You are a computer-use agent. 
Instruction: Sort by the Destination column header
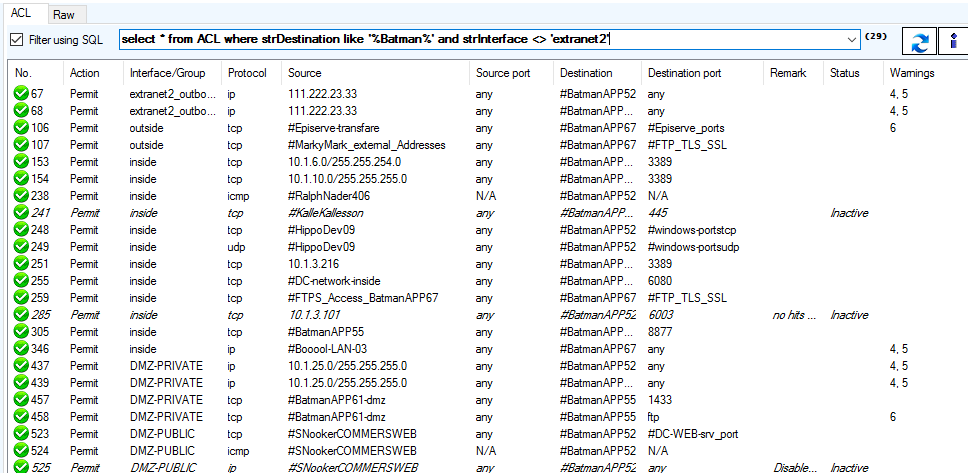[x=597, y=73]
